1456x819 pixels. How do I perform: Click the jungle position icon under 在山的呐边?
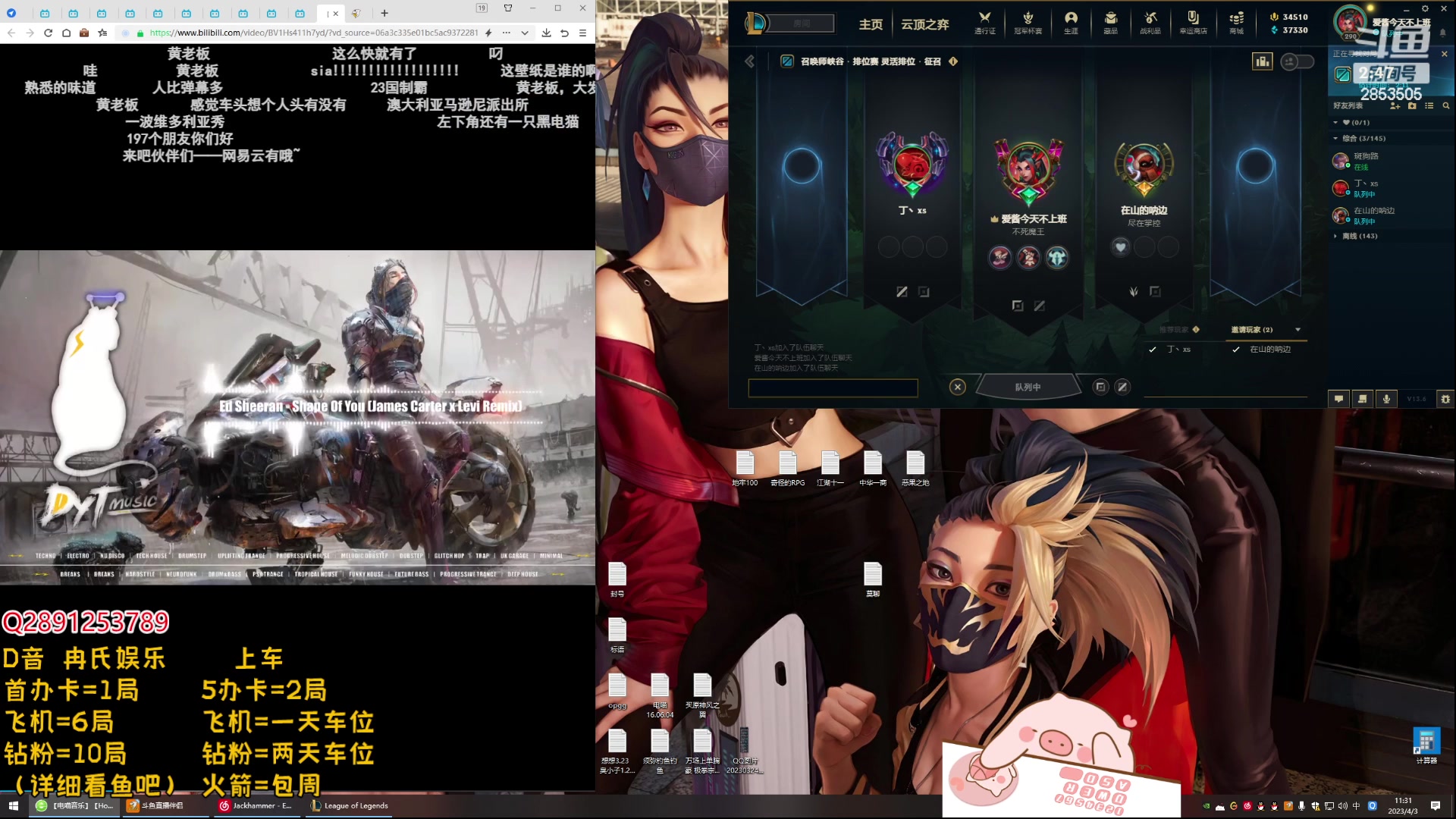point(1134,292)
